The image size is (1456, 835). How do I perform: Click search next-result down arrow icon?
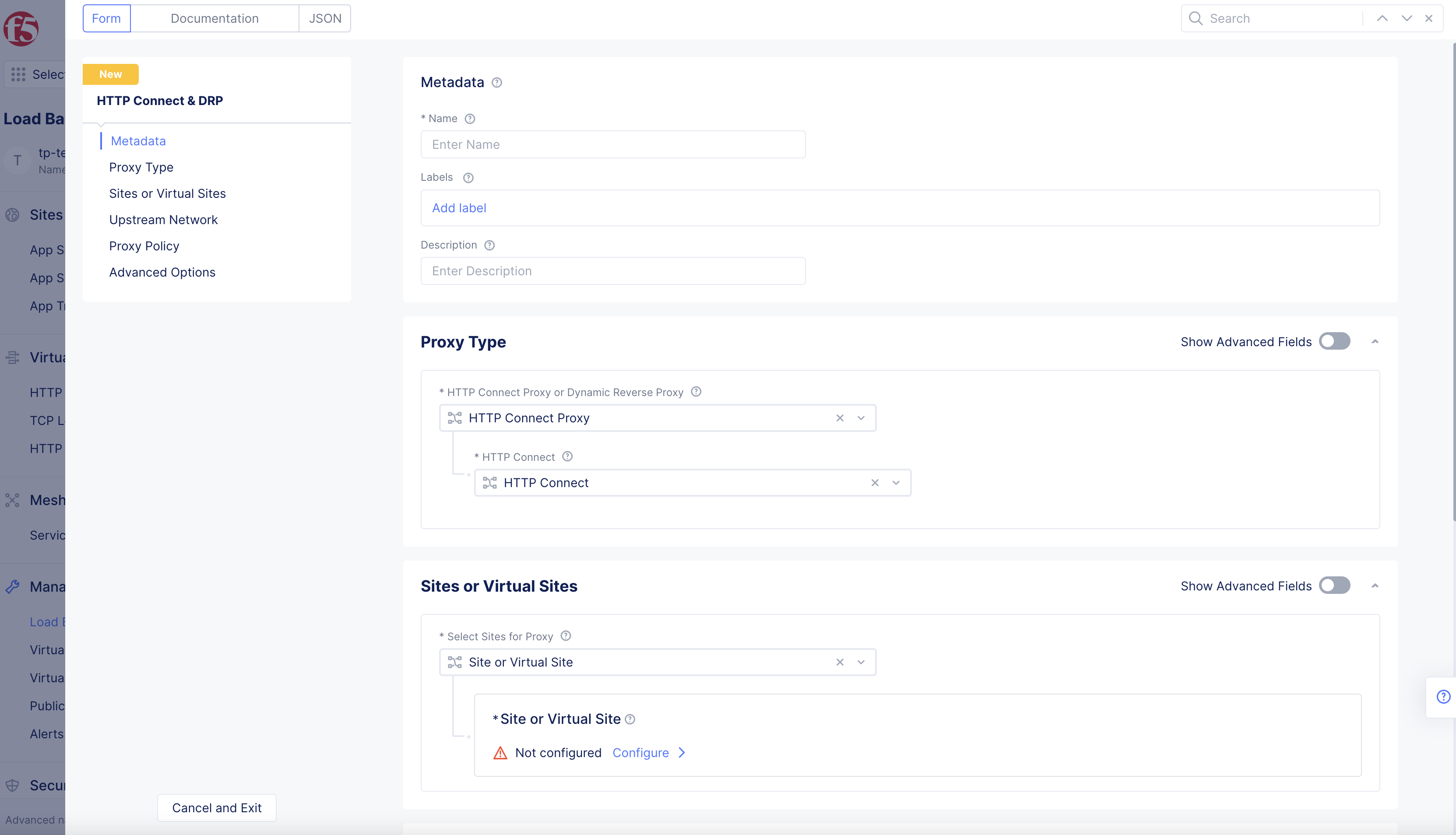(x=1407, y=18)
